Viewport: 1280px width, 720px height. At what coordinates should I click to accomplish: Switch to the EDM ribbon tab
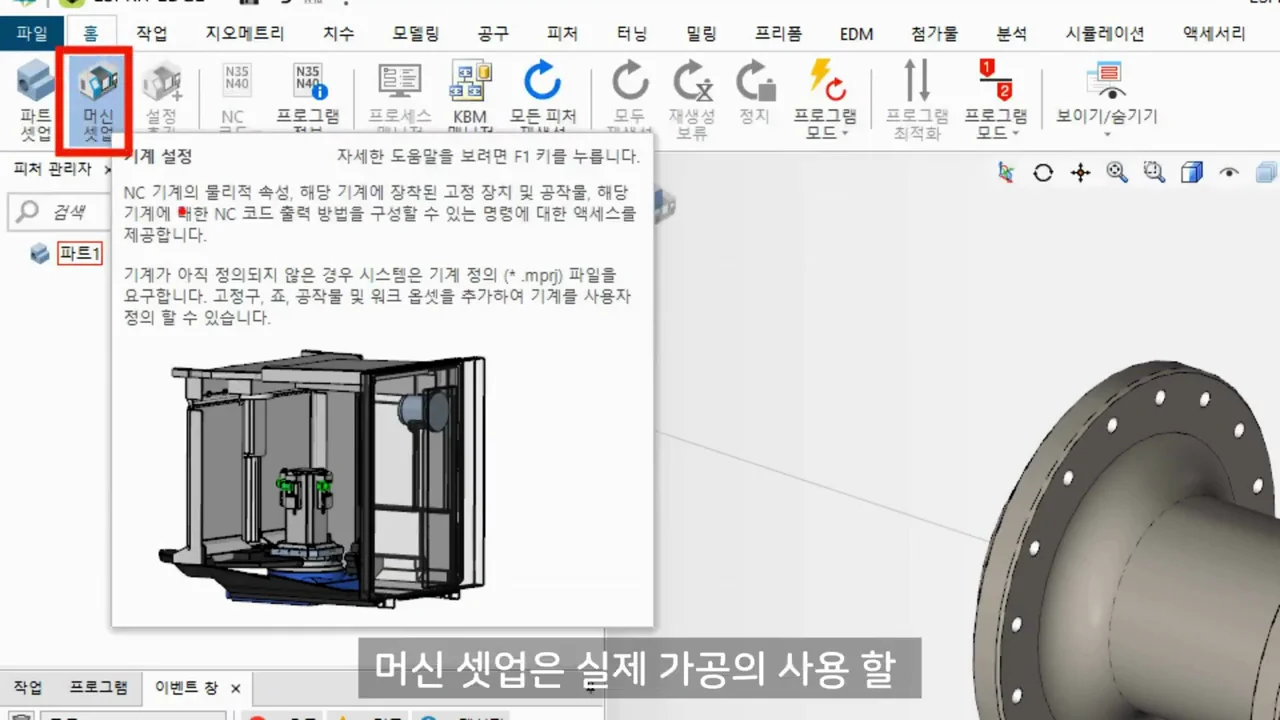pos(856,33)
